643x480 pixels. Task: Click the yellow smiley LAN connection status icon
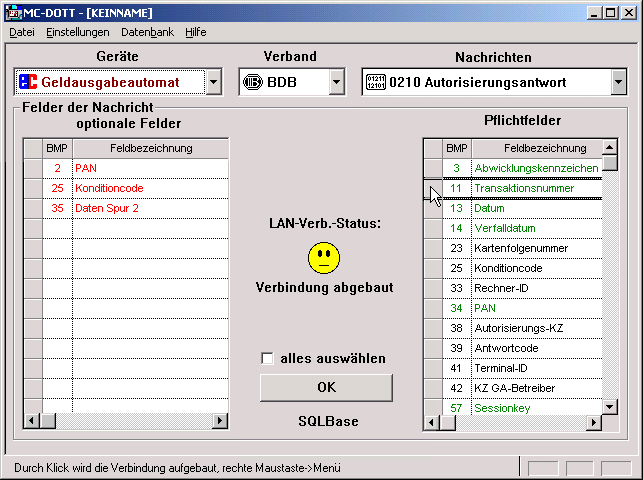pos(324,258)
